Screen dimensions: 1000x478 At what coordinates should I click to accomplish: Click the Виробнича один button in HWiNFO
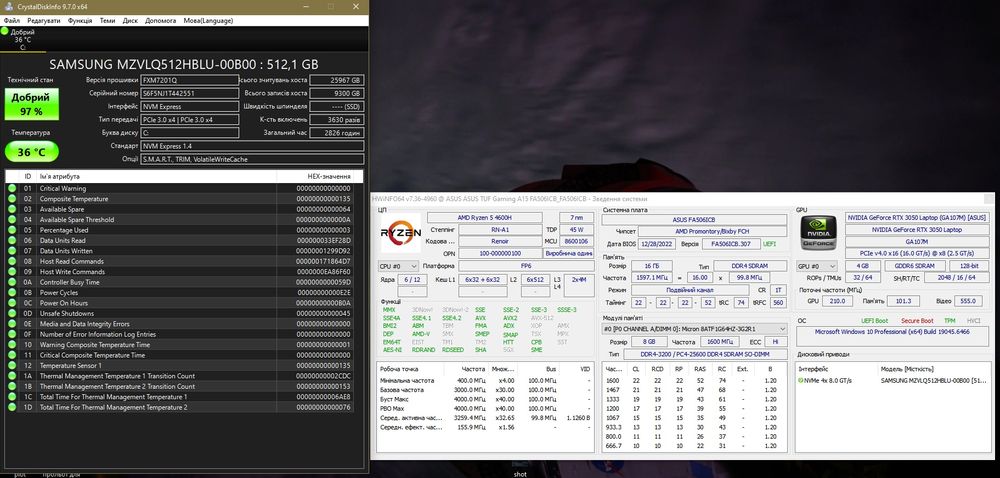point(568,253)
